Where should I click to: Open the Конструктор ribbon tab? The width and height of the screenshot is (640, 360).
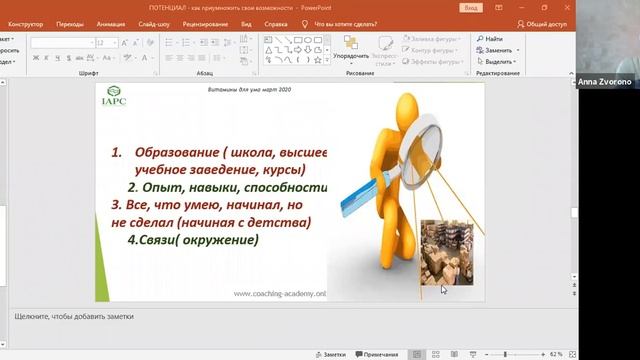[25, 24]
